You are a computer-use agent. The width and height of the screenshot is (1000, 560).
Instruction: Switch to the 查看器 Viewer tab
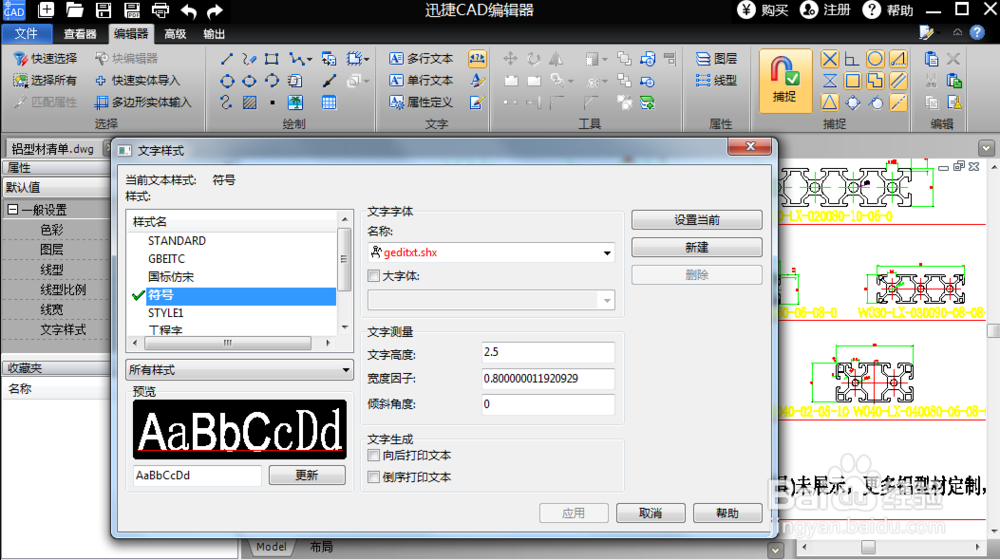(80, 34)
